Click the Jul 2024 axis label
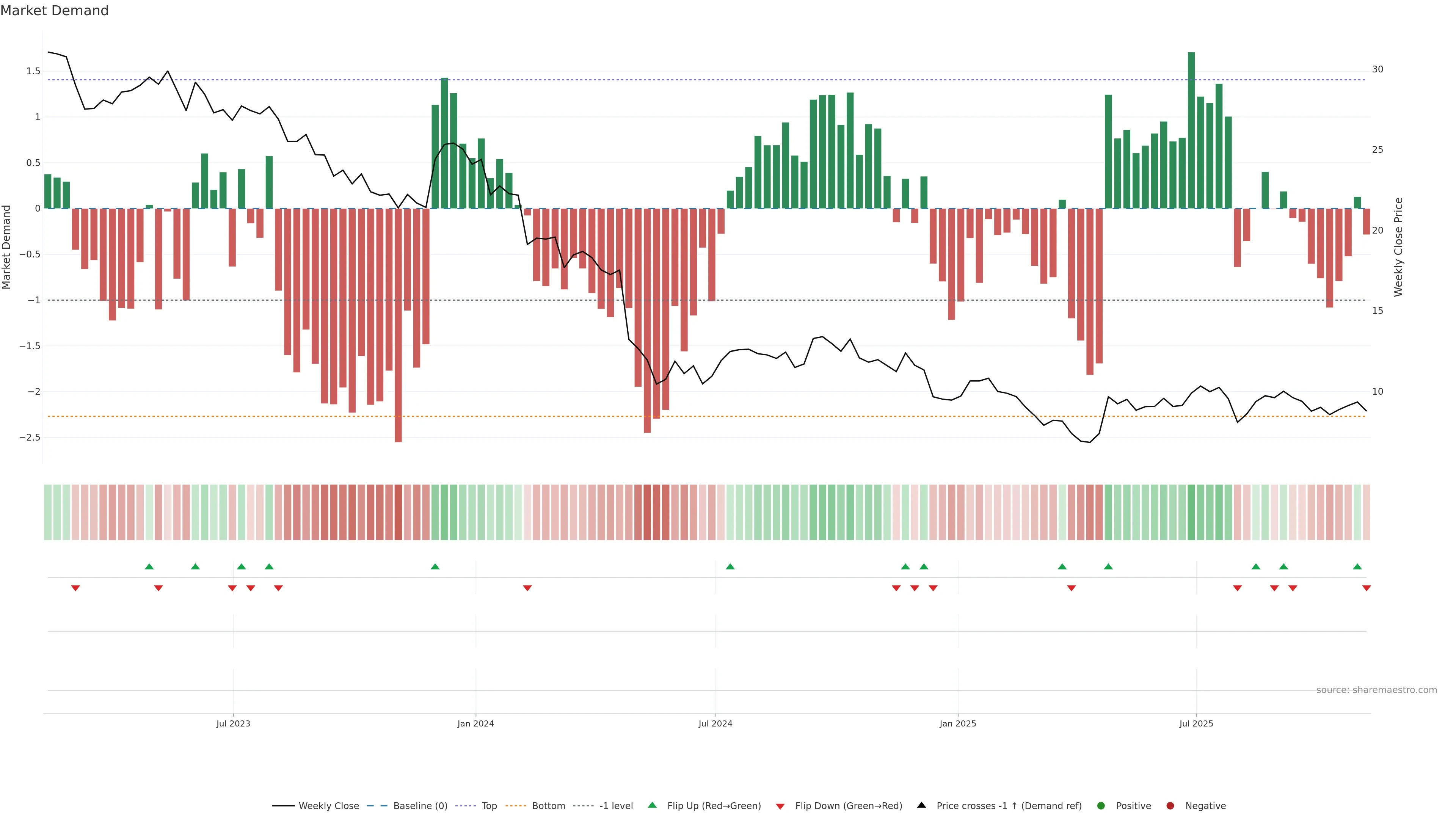This screenshot has height=819, width=1456. tap(715, 723)
